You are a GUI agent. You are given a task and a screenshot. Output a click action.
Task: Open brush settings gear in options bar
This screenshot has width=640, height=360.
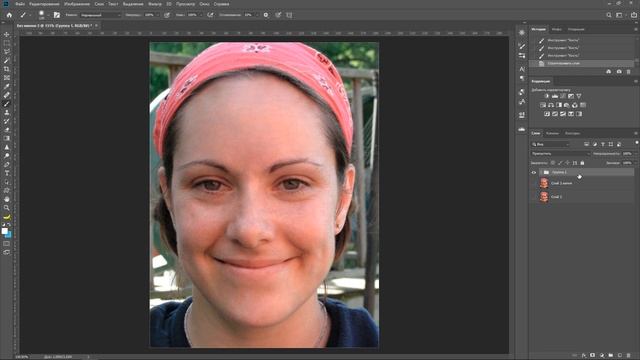tap(266, 15)
